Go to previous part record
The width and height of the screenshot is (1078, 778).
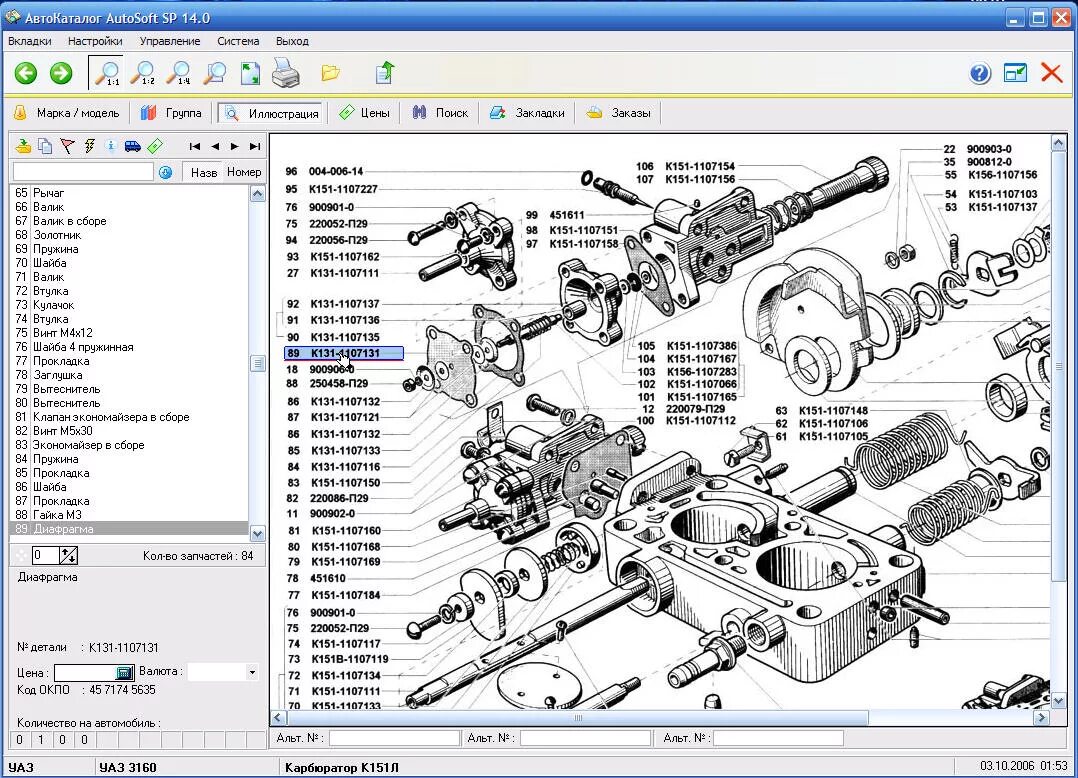(215, 146)
